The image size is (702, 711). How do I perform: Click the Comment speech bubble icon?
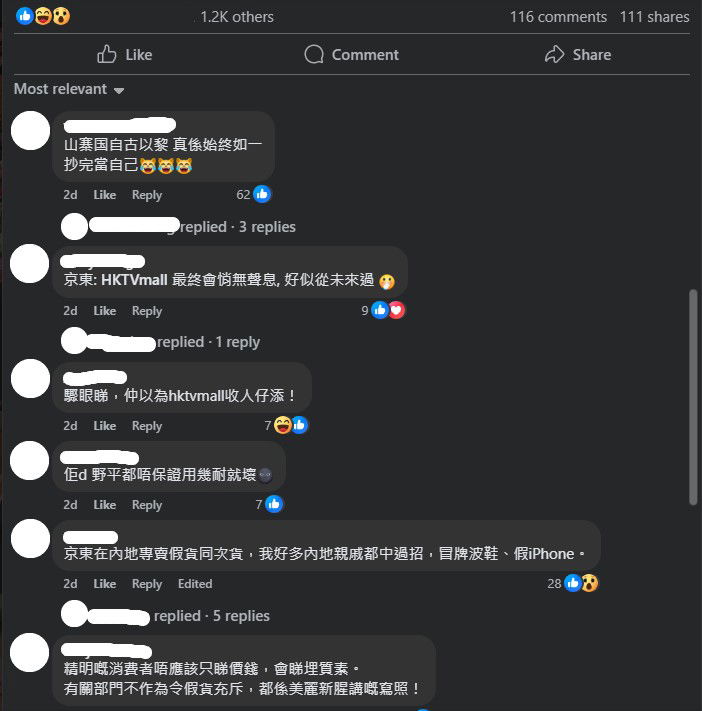click(x=314, y=54)
